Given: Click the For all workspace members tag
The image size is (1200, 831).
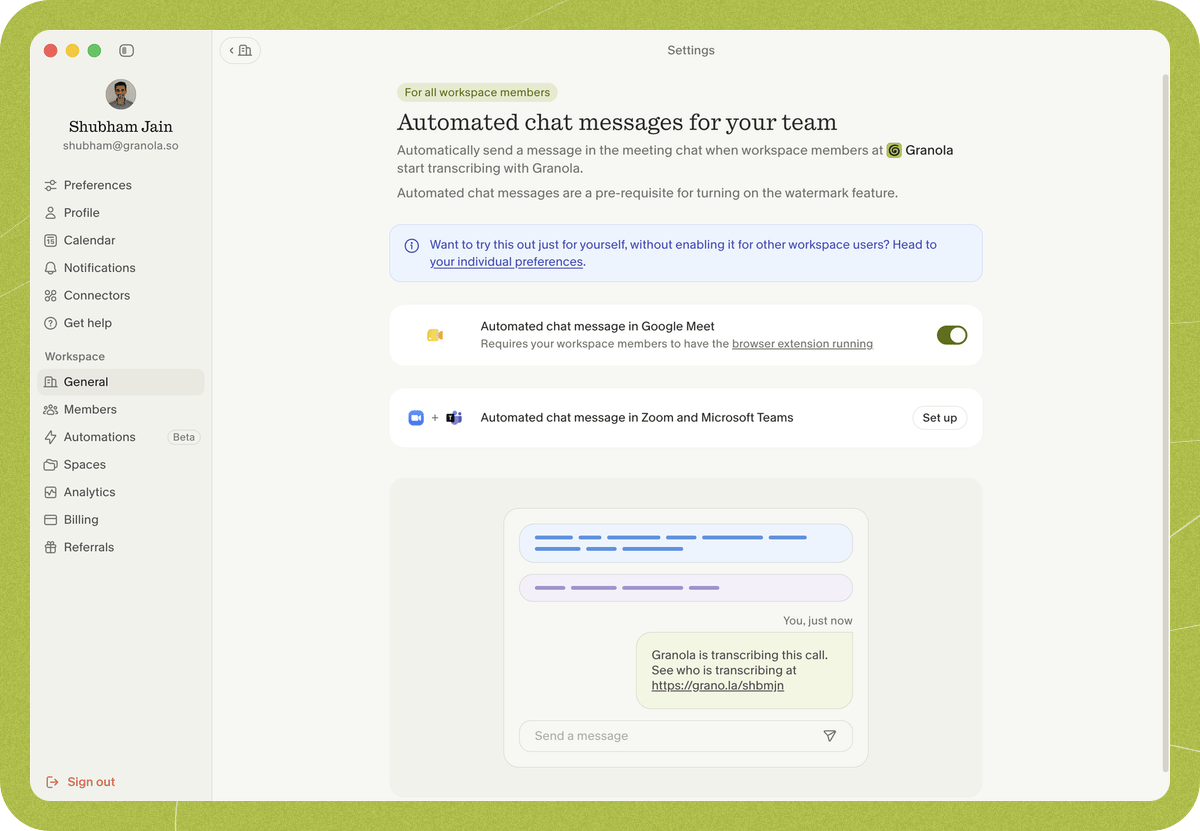Looking at the screenshot, I should click(477, 92).
